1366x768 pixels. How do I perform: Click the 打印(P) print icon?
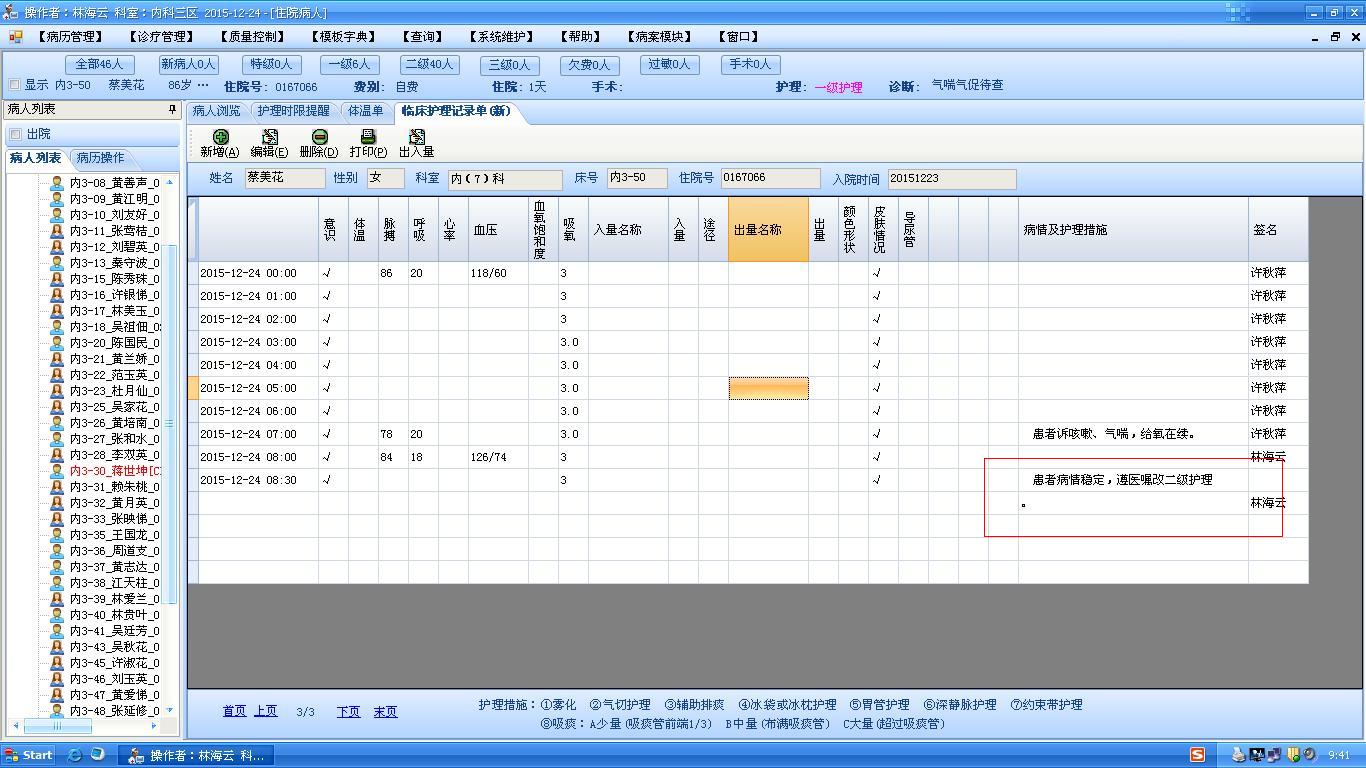pos(368,137)
